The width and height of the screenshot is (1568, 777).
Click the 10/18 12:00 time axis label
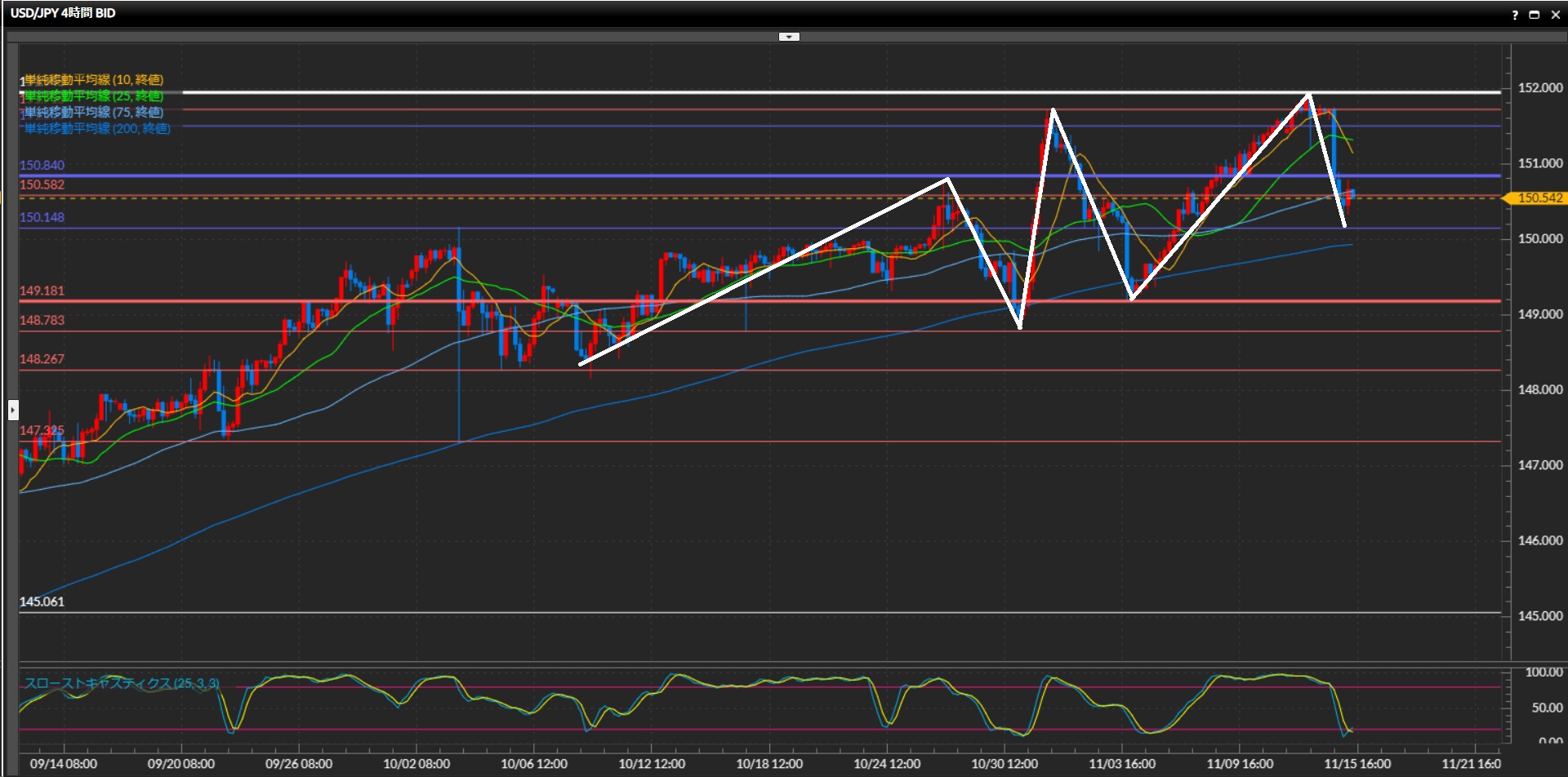[768, 764]
